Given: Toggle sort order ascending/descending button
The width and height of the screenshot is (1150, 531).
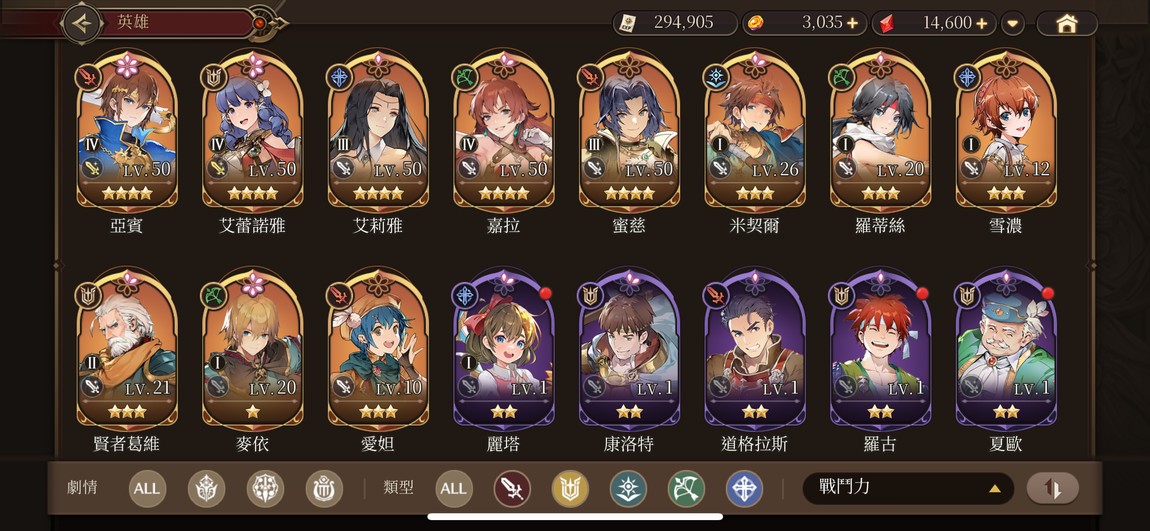Looking at the screenshot, I should [1052, 488].
